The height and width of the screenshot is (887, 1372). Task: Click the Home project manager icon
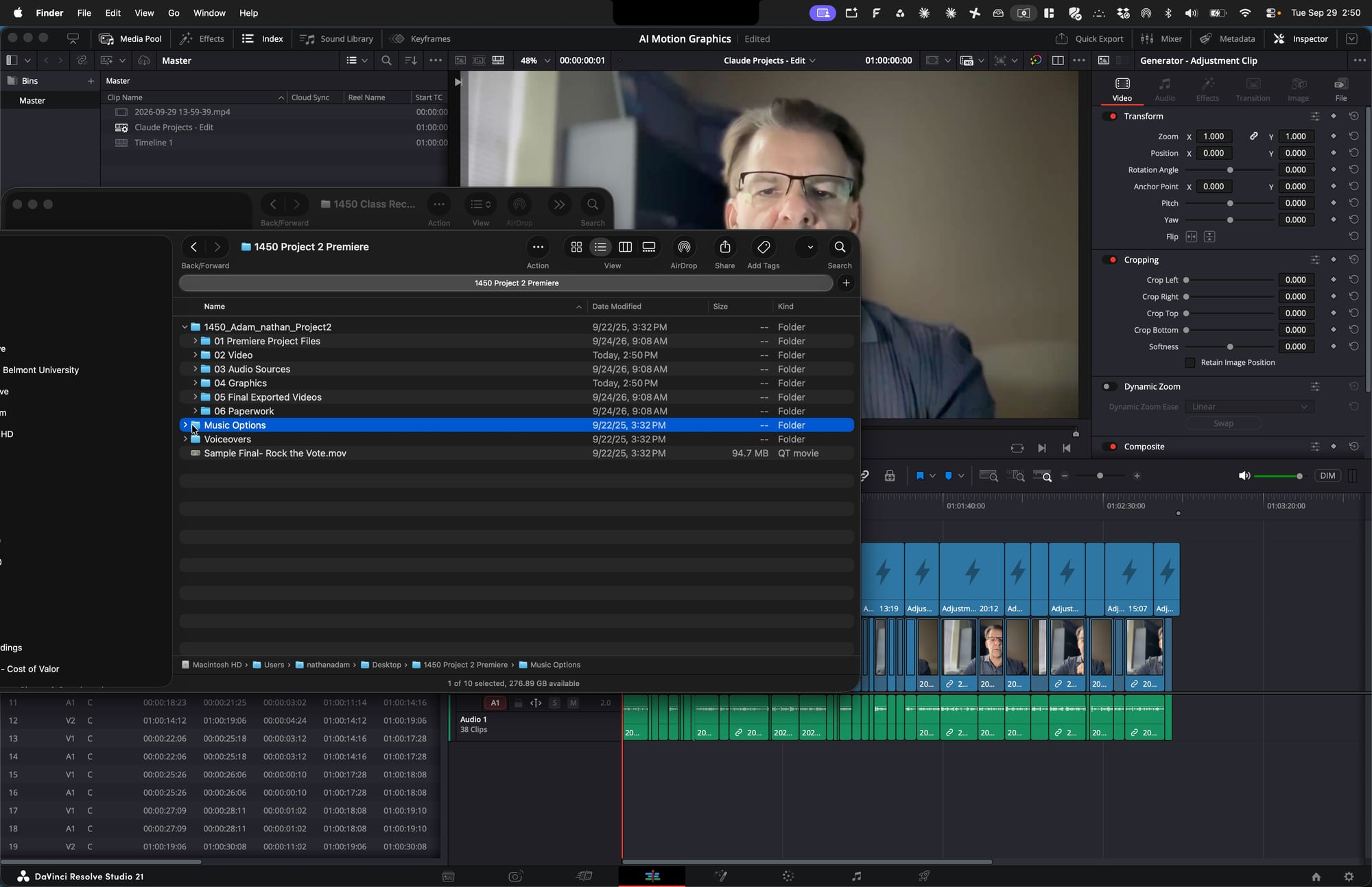pos(1316,876)
